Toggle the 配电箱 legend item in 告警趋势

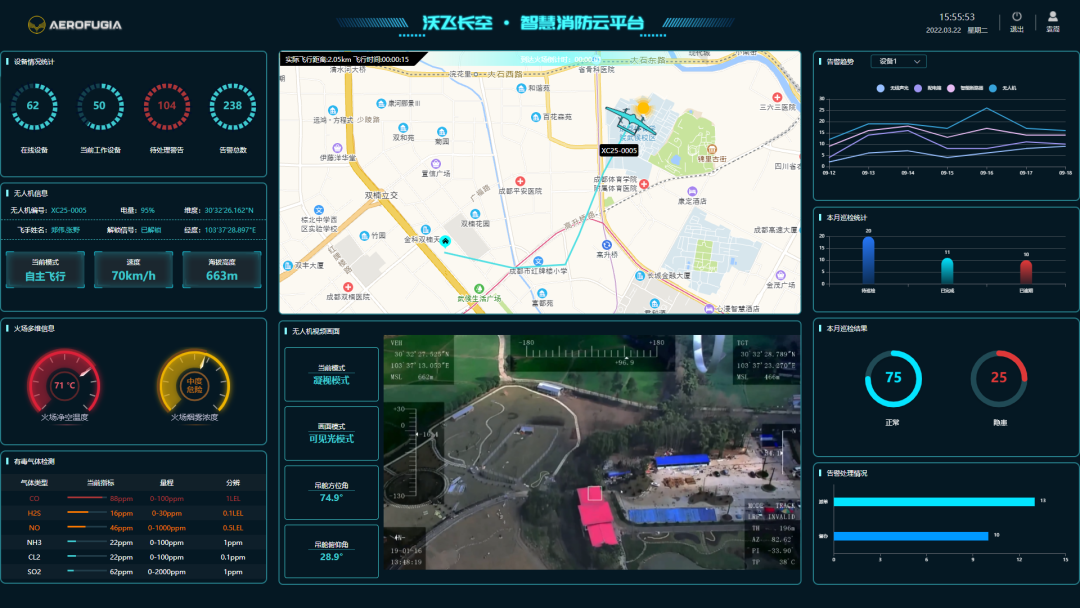point(930,88)
